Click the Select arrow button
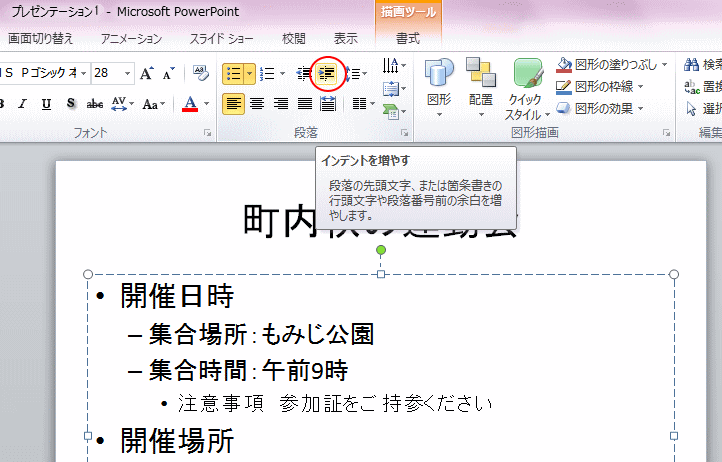 tap(702, 109)
